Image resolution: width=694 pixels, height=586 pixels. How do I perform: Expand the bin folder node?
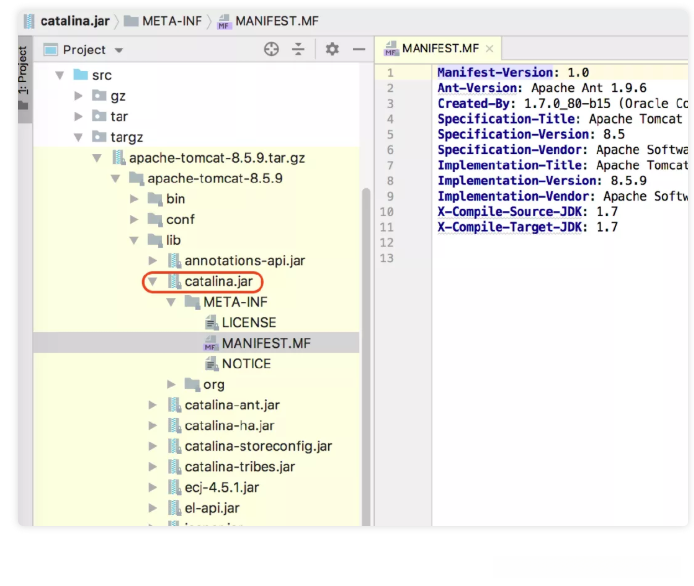point(134,199)
